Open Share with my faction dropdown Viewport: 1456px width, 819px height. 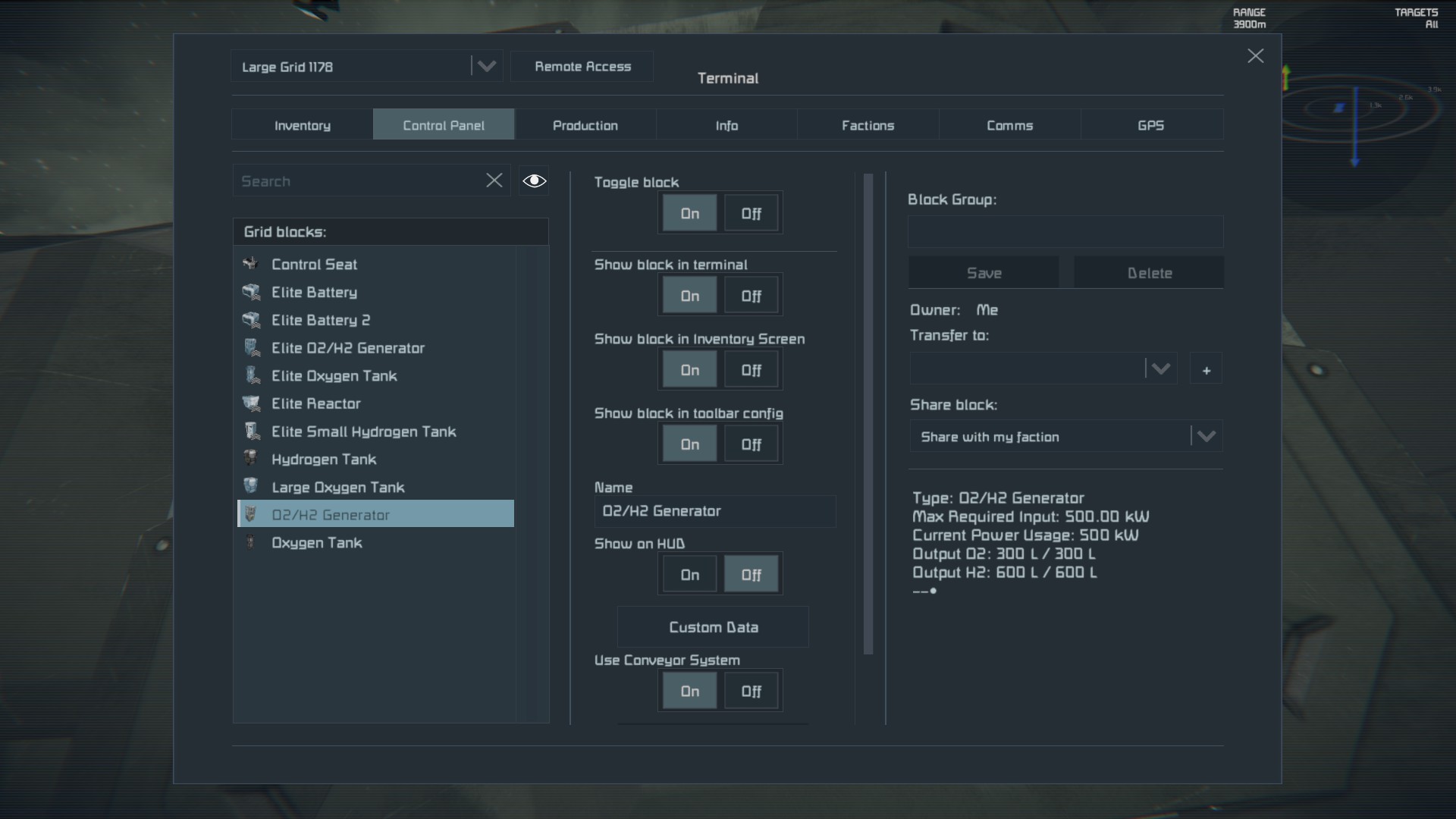[1206, 437]
